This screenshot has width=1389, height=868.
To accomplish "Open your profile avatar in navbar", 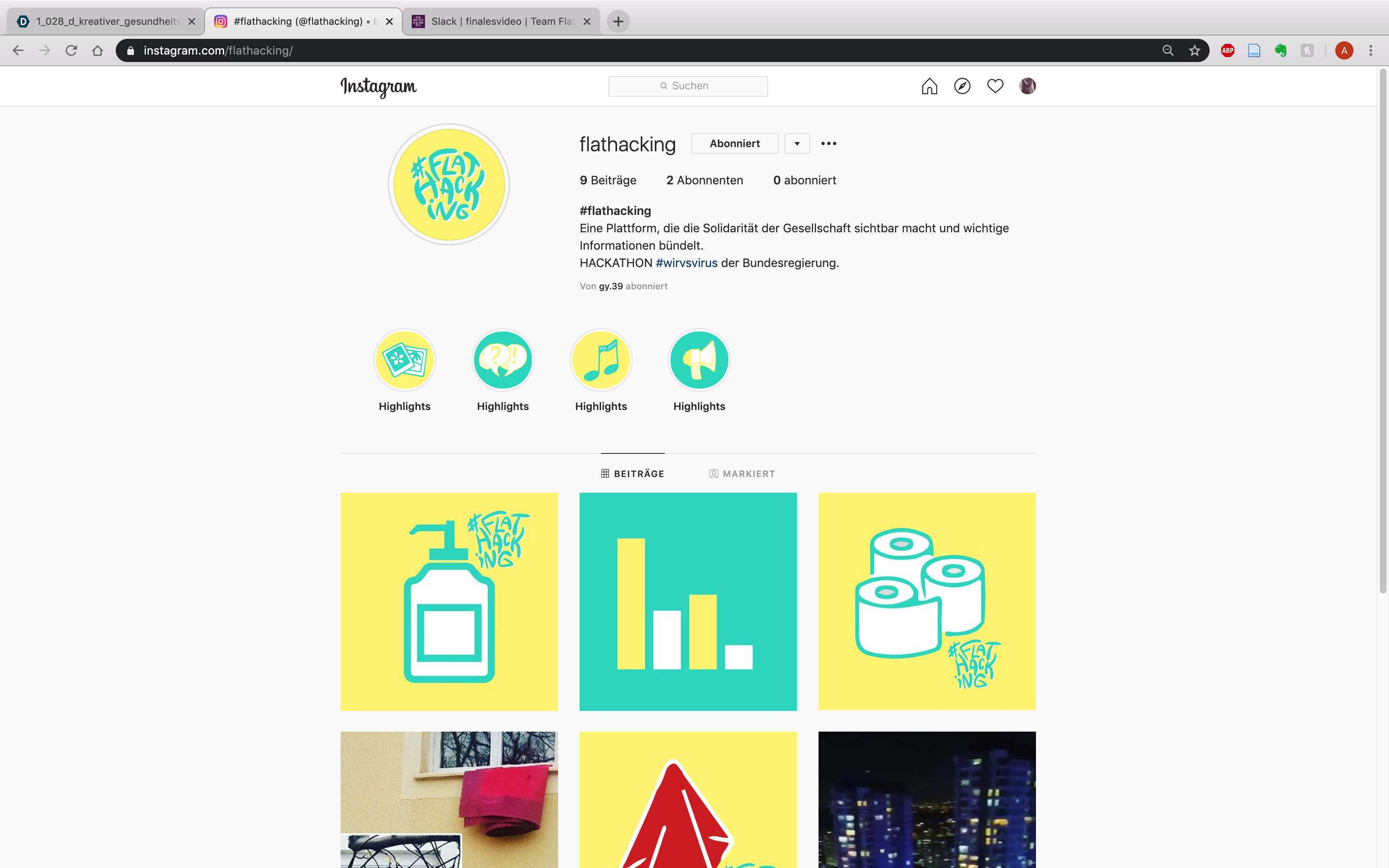I will tap(1027, 86).
